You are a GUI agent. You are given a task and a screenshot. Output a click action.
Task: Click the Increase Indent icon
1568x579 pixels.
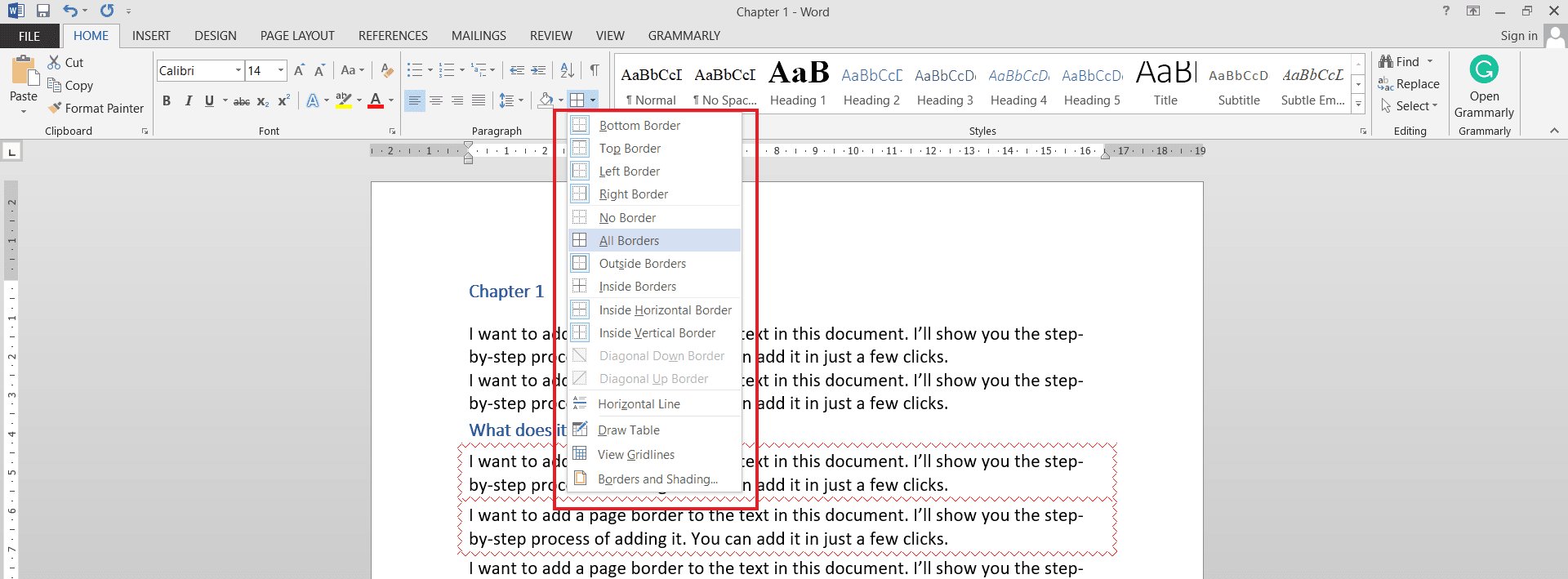tap(538, 70)
